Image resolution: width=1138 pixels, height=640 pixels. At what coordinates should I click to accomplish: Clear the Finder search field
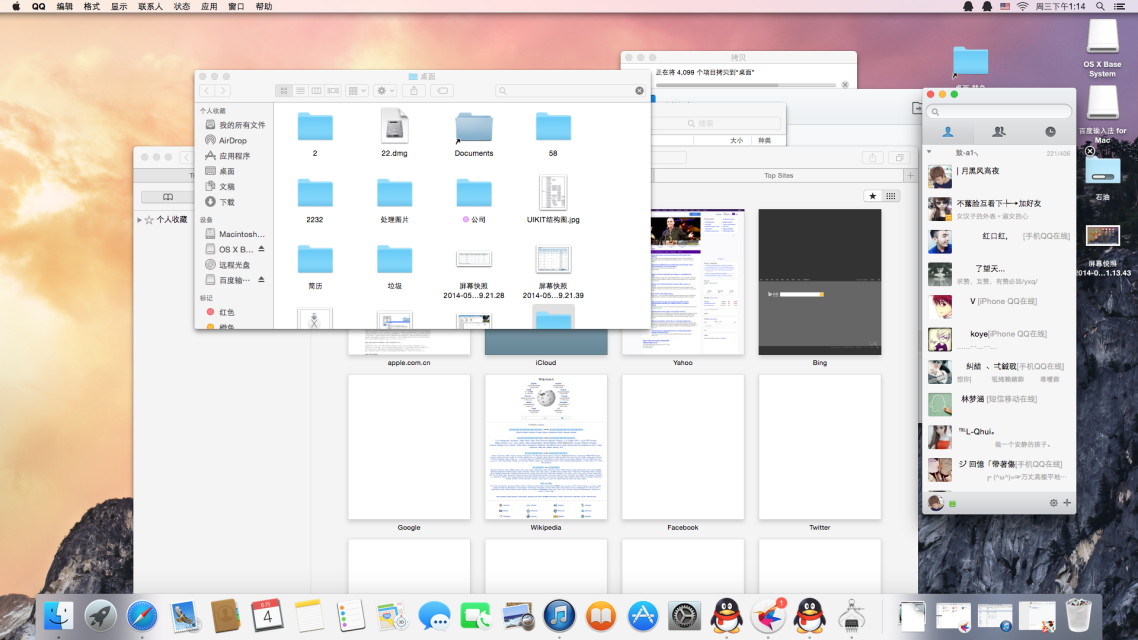(x=639, y=91)
